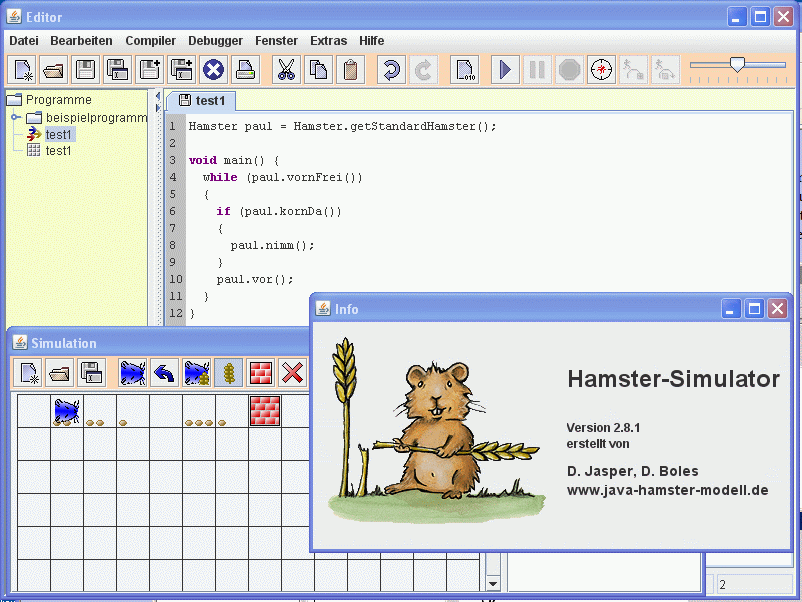Open the Compiler menu

coord(150,41)
